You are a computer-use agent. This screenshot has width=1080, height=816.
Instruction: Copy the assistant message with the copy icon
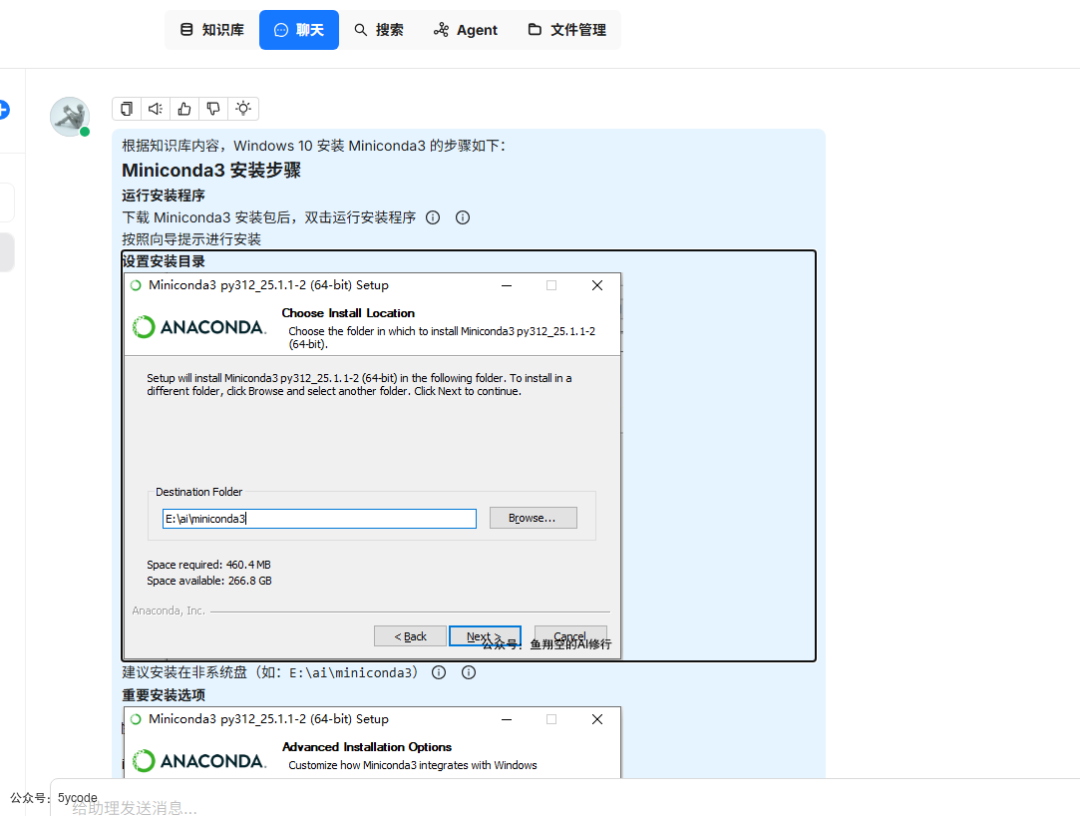[127, 109]
